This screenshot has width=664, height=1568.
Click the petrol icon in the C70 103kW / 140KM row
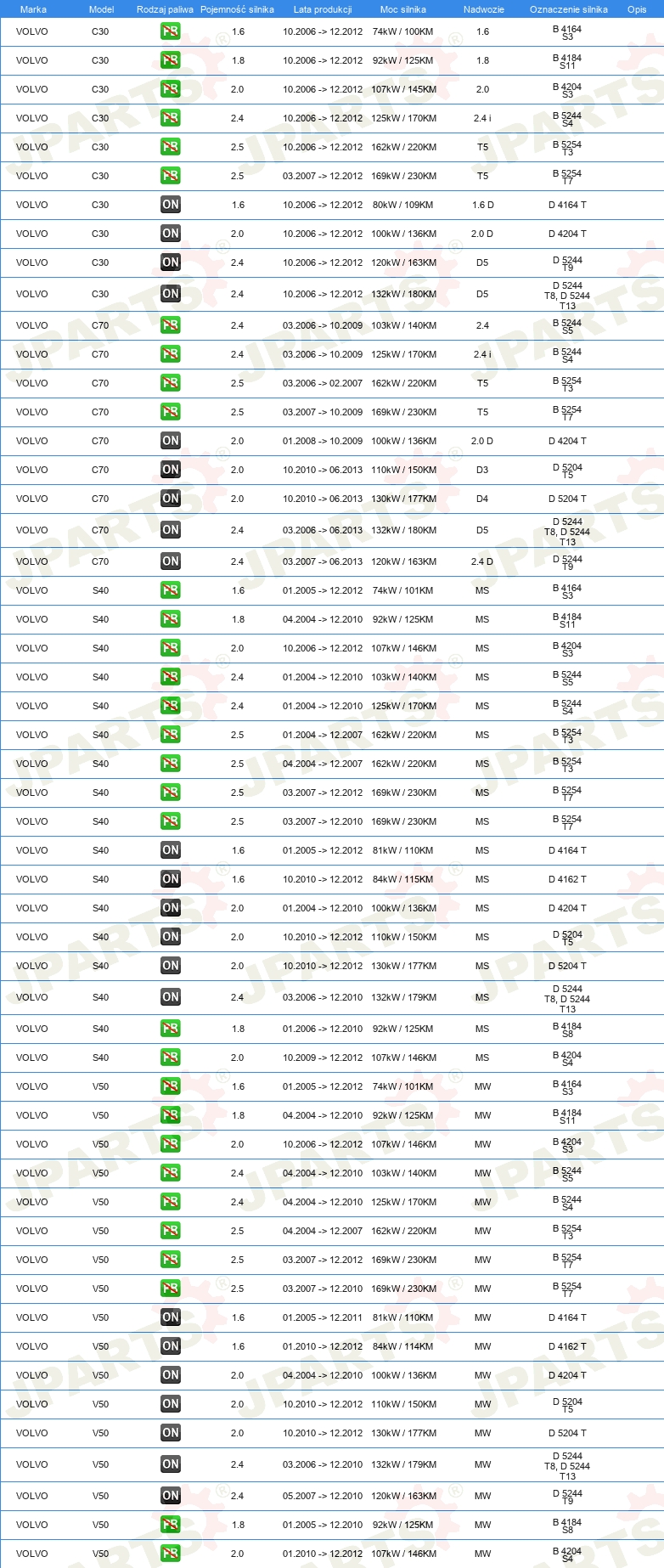point(171,325)
